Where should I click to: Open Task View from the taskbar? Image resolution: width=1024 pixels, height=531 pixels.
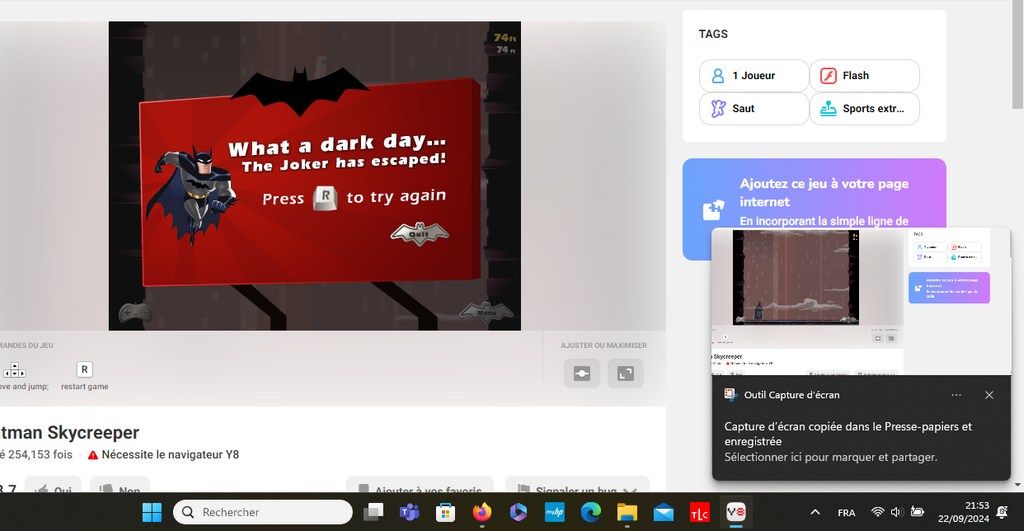(x=374, y=512)
